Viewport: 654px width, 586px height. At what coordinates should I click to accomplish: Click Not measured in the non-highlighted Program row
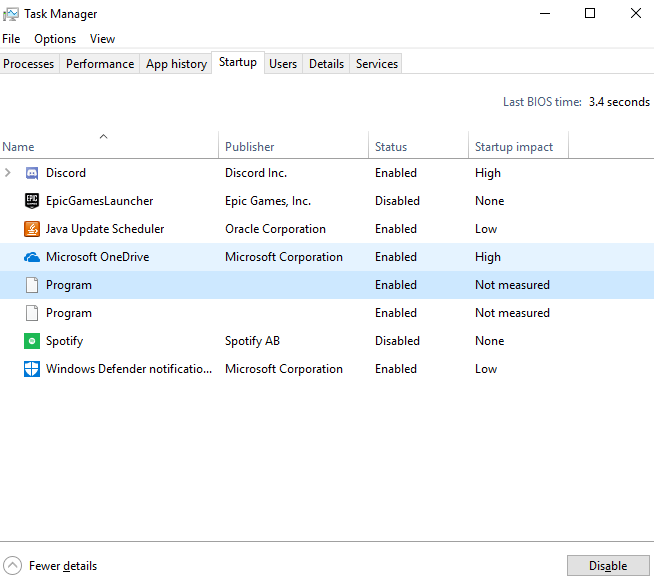tap(512, 313)
